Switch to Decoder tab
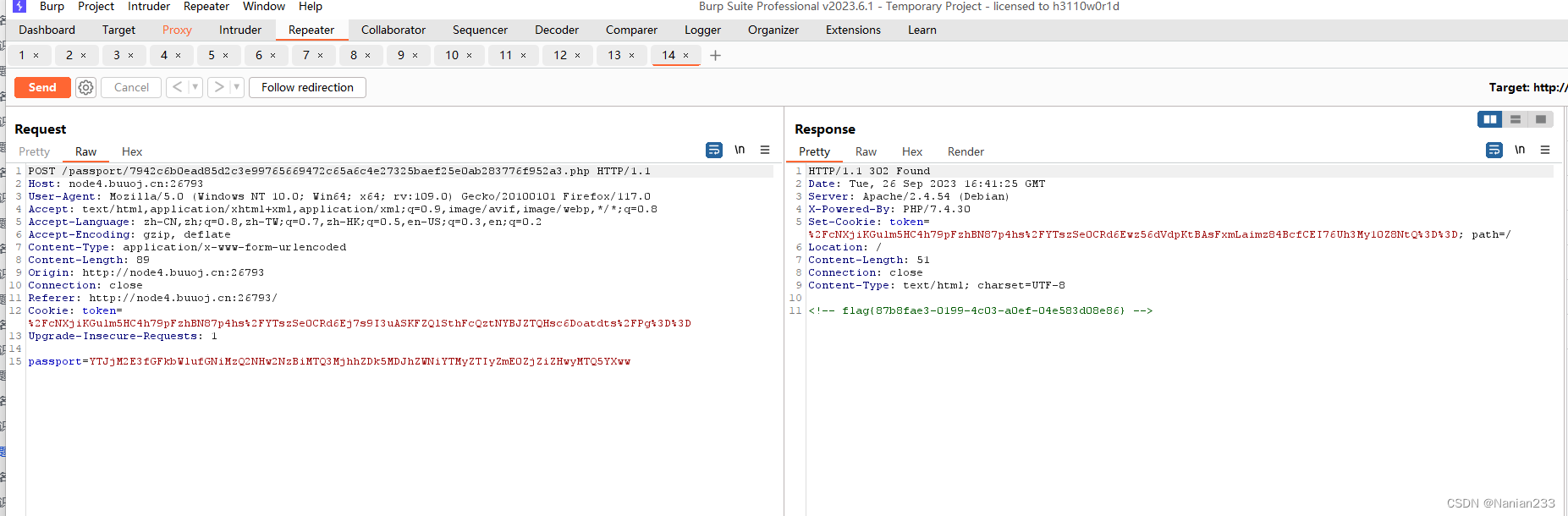1568x516 pixels. [x=557, y=30]
